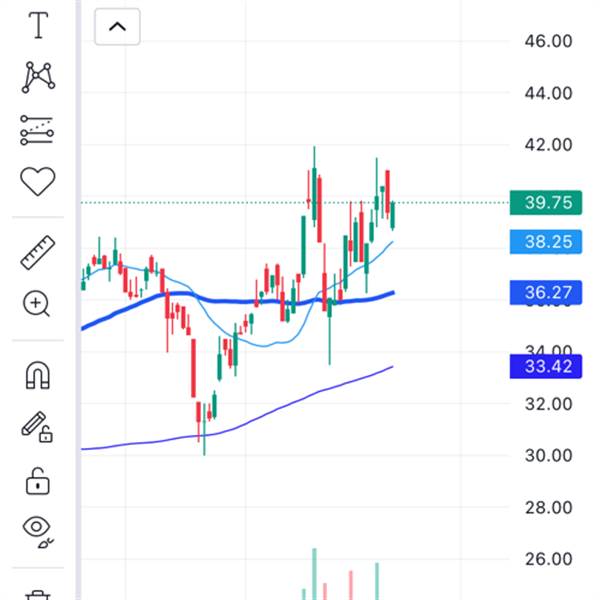Click the 42.00 price axis label
This screenshot has width=600, height=600.
[548, 145]
